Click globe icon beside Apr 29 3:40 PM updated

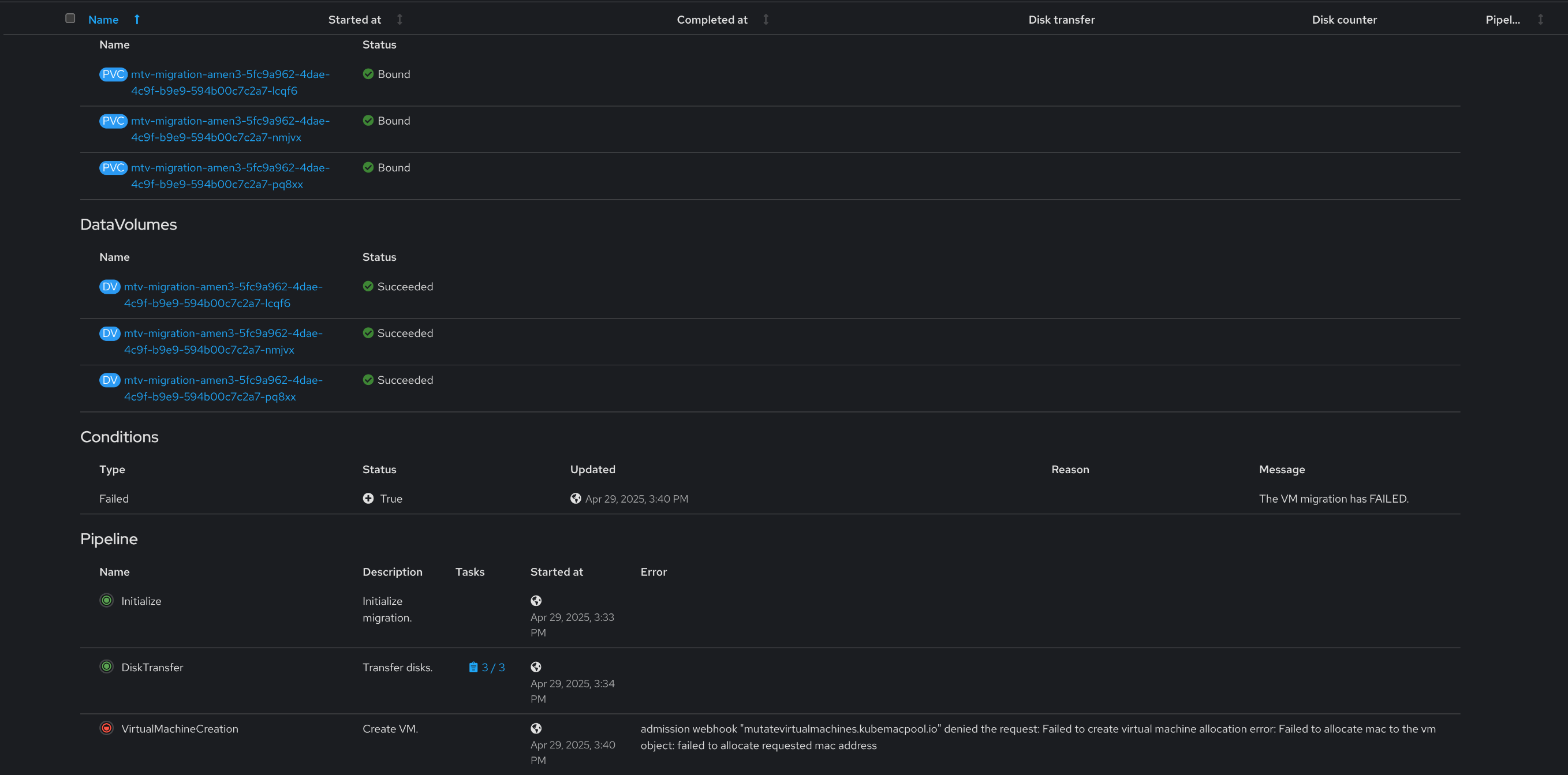click(575, 498)
